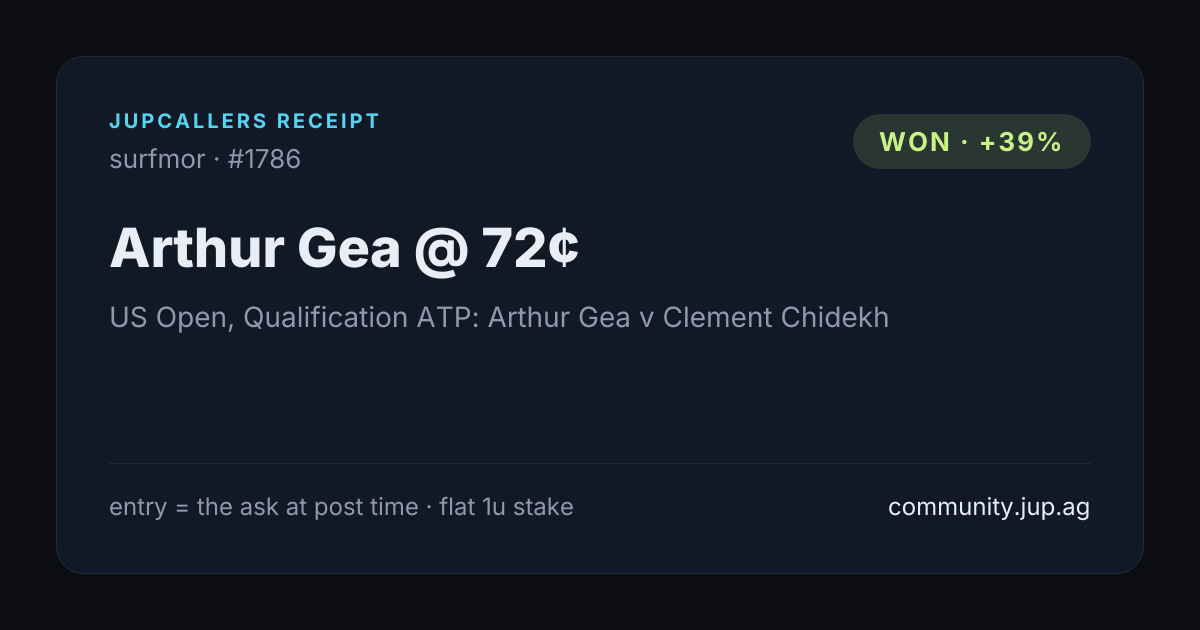Screen dimensions: 1200x630
Task: Click the WON status word in badge
Action: point(915,142)
